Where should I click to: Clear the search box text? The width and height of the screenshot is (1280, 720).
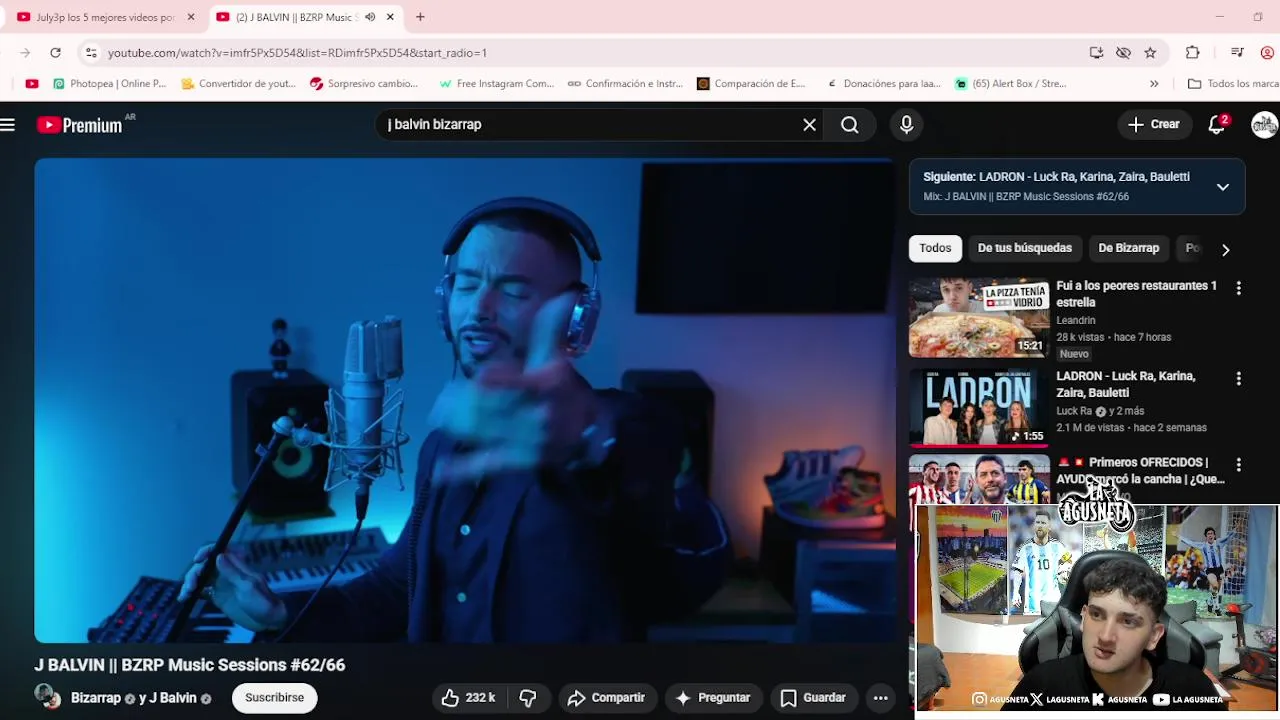pos(809,125)
